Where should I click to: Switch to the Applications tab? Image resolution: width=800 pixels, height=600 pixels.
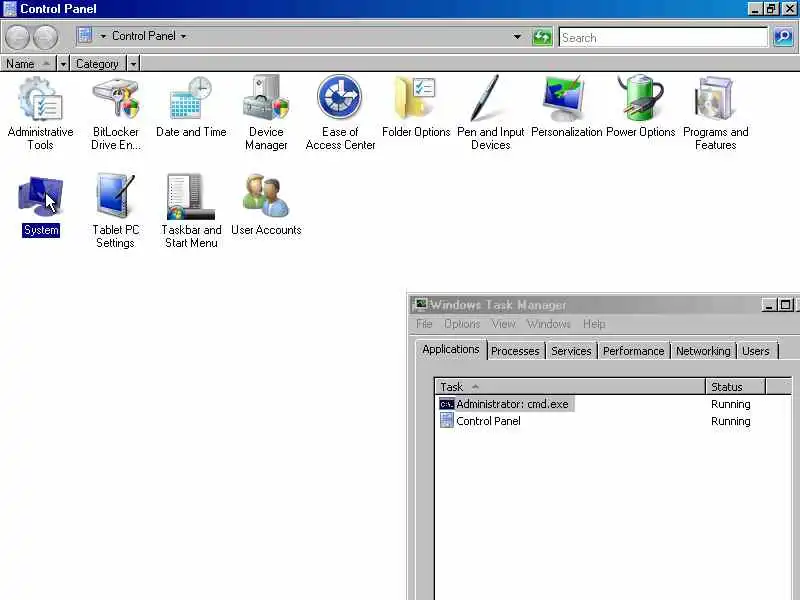coord(451,349)
